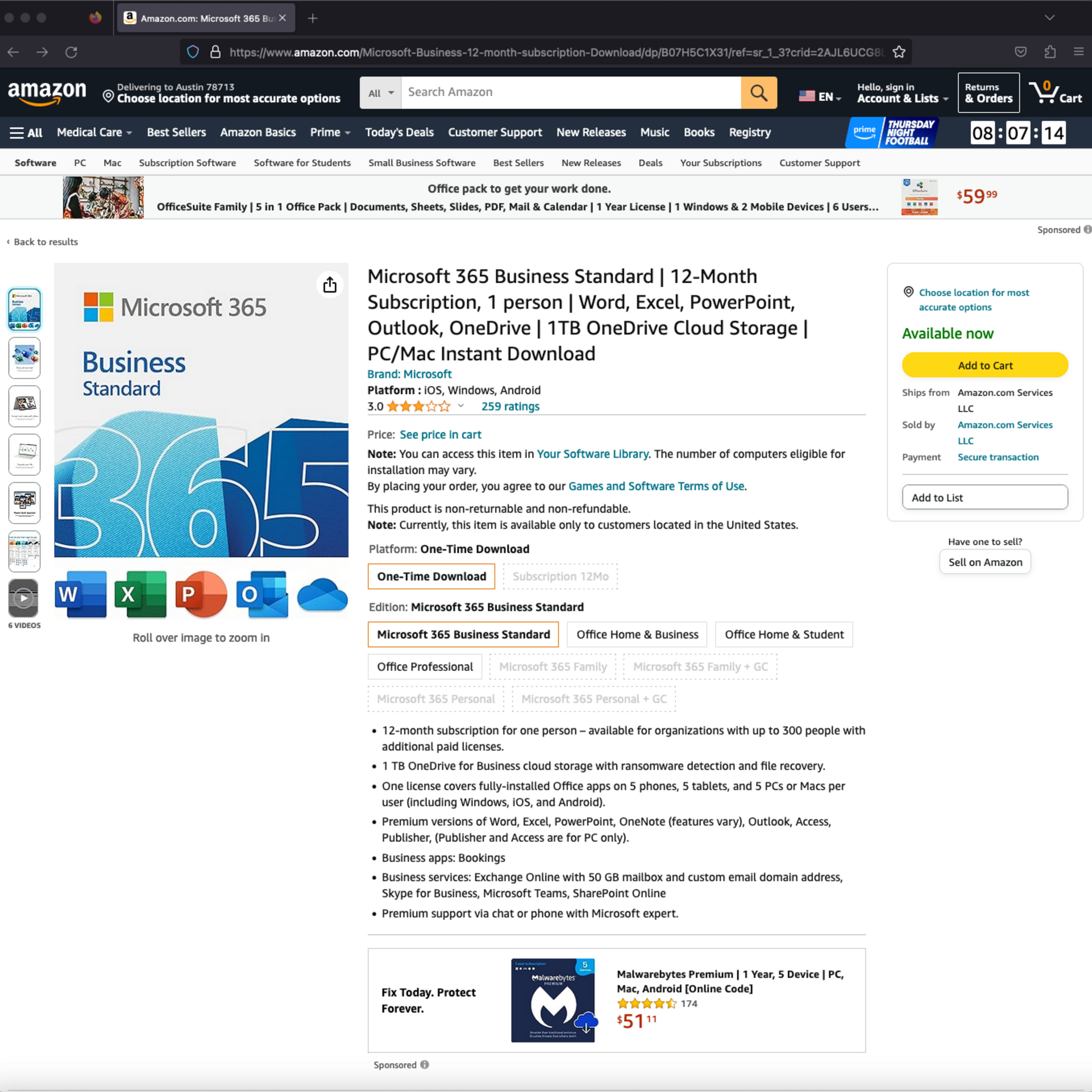Open the Prime dropdown menu
Image resolution: width=1092 pixels, height=1092 pixels.
pos(330,132)
